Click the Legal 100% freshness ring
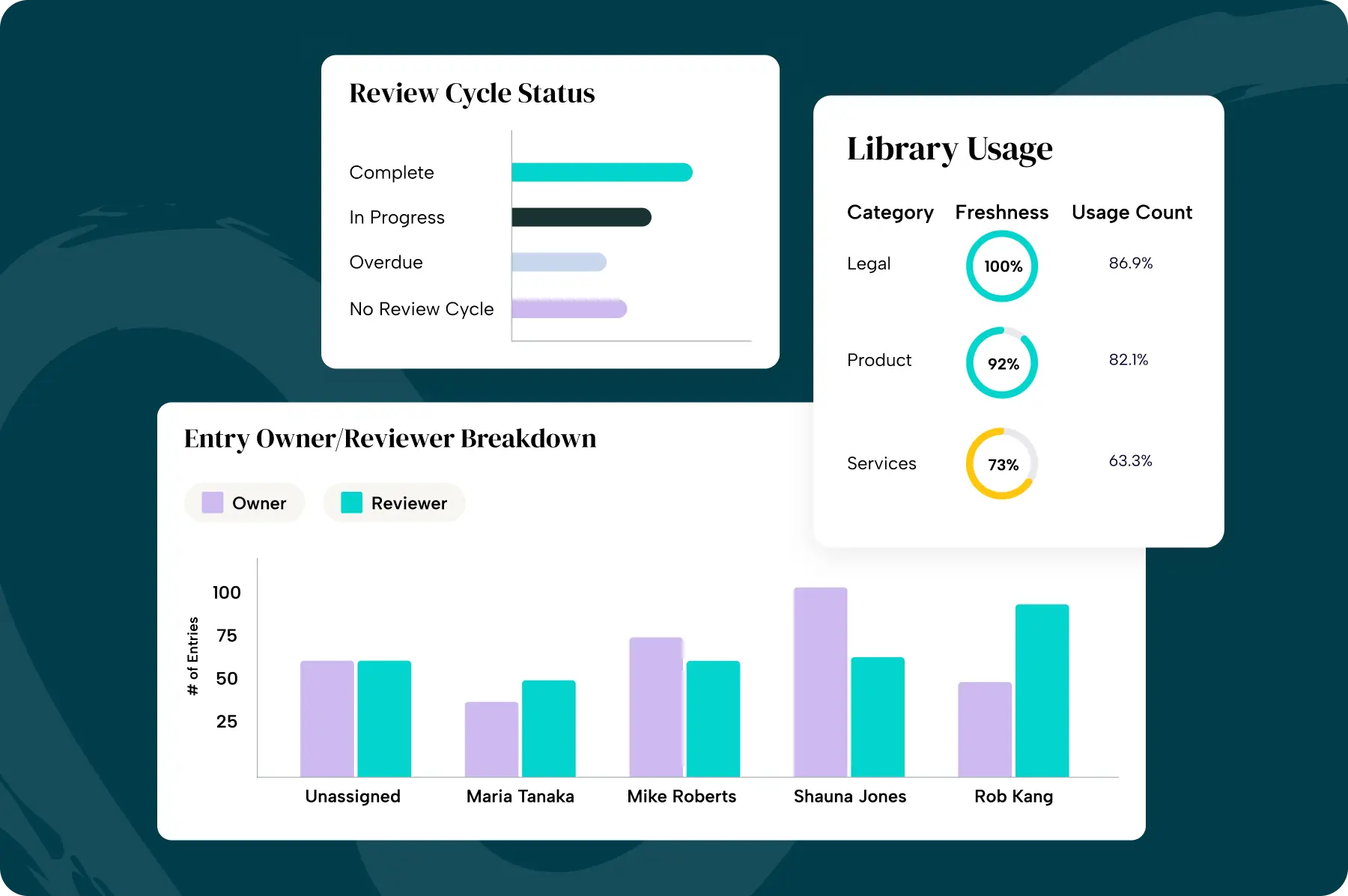Viewport: 1348px width, 896px height. tap(1002, 266)
